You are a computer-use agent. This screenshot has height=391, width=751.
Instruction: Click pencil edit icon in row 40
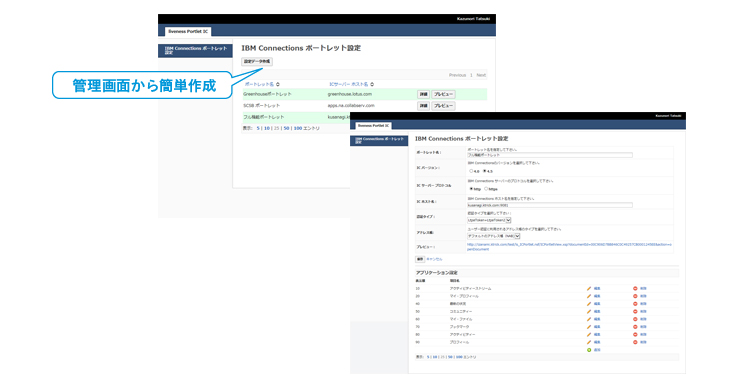(x=589, y=304)
